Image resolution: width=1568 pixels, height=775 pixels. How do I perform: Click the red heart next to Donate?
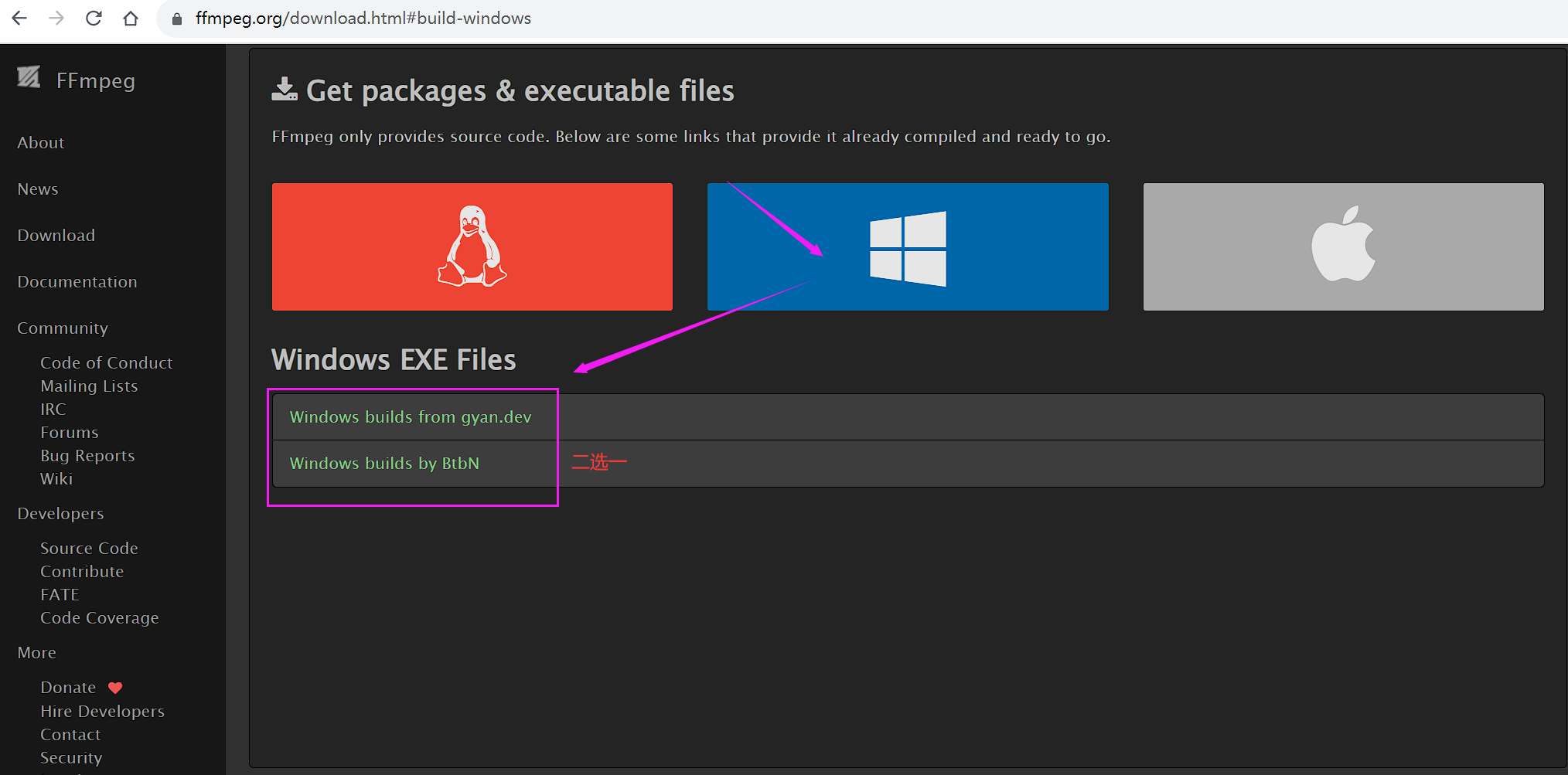[115, 688]
